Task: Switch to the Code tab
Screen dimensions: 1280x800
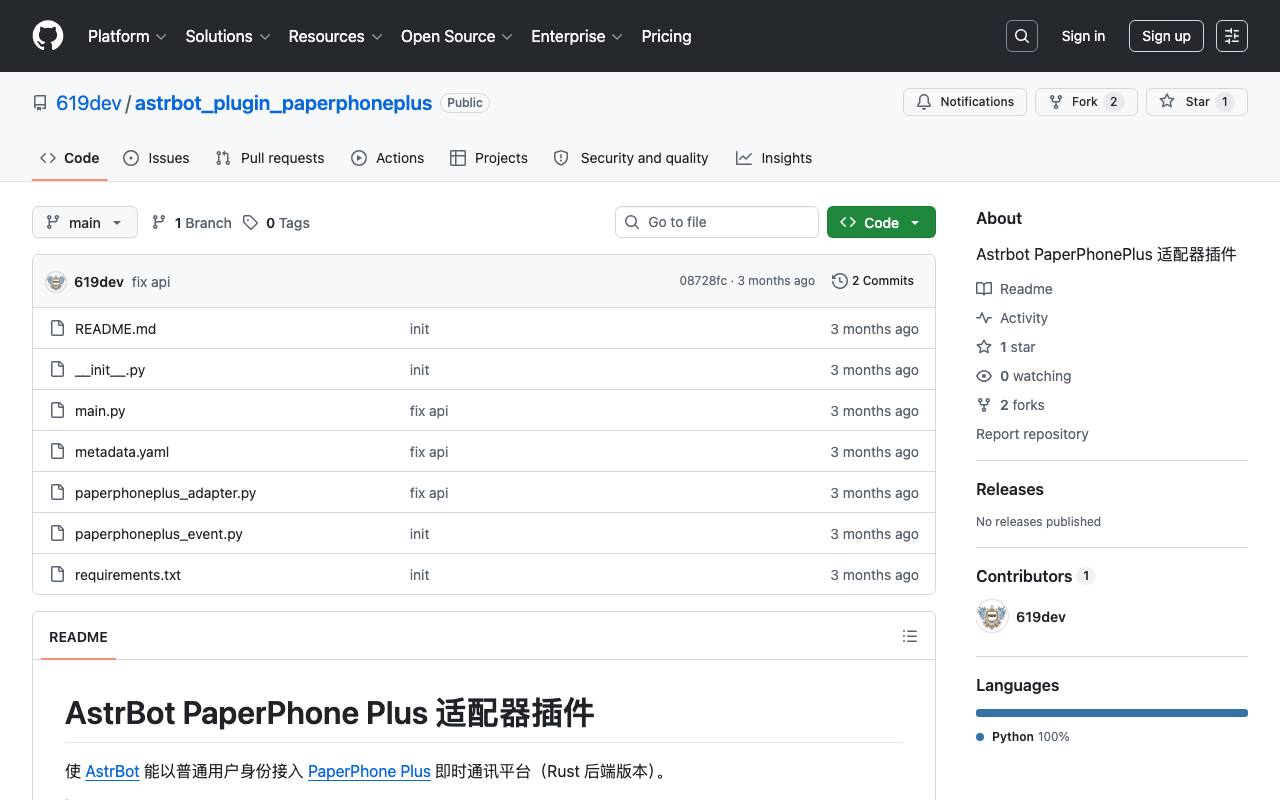Action: click(x=70, y=158)
